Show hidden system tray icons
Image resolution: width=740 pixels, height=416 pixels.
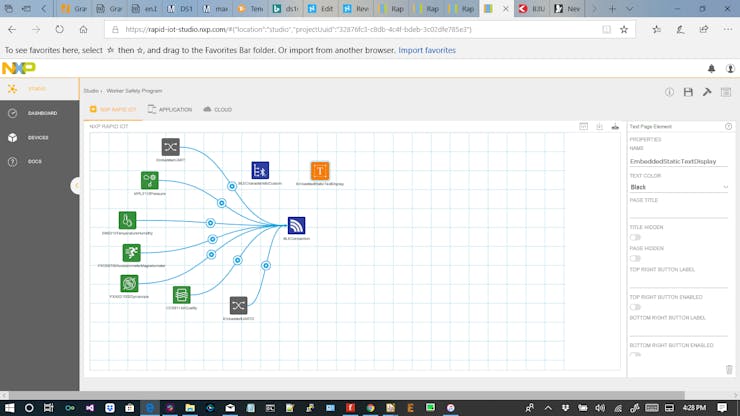[x=548, y=408]
